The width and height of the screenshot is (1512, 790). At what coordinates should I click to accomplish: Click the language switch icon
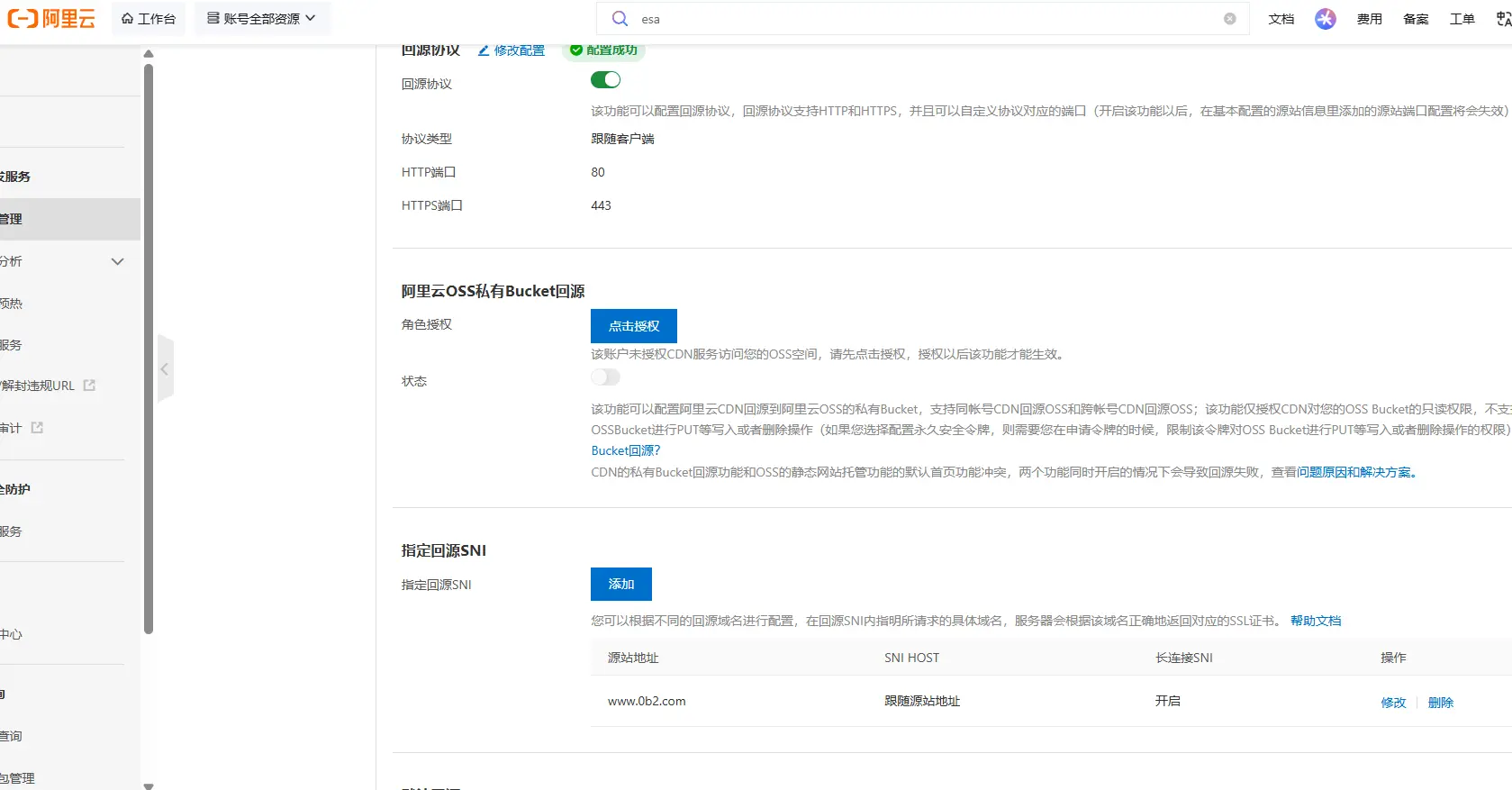1503,19
